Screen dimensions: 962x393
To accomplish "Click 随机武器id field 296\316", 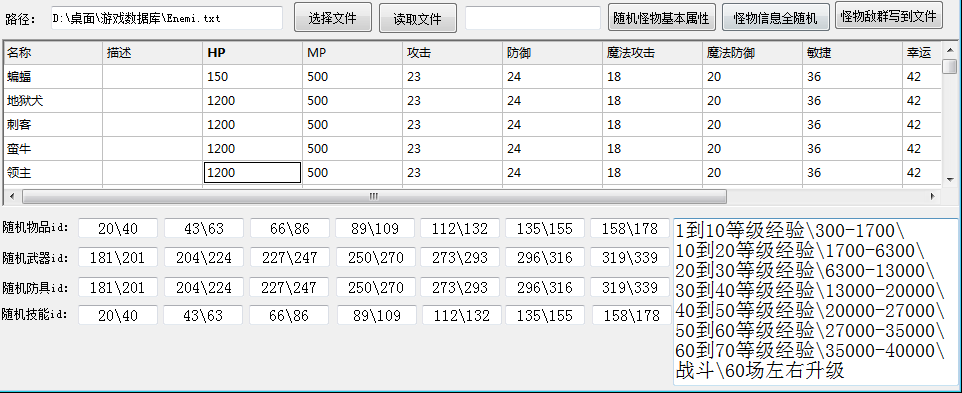I will click(x=545, y=258).
